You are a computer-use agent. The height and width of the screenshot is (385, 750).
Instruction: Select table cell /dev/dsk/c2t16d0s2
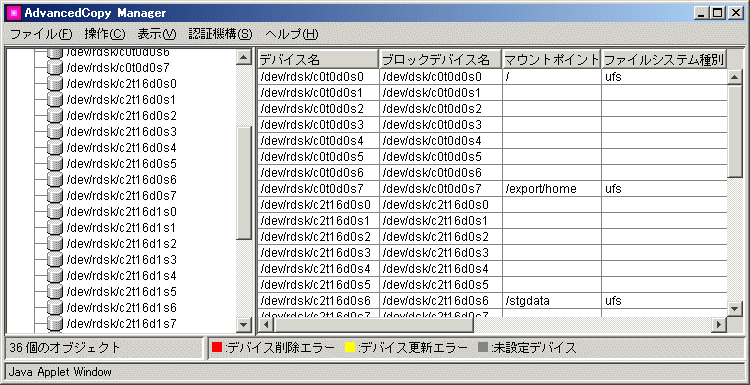441,237
